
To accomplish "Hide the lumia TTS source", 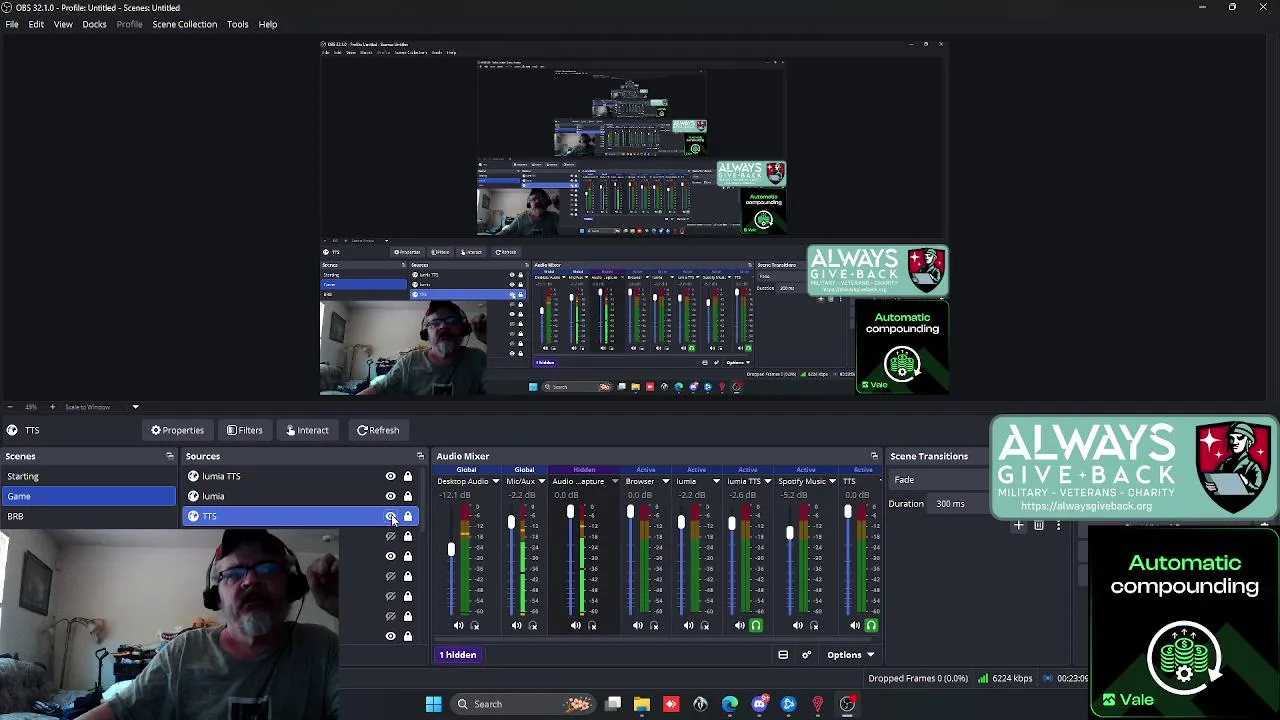I will 391,476.
